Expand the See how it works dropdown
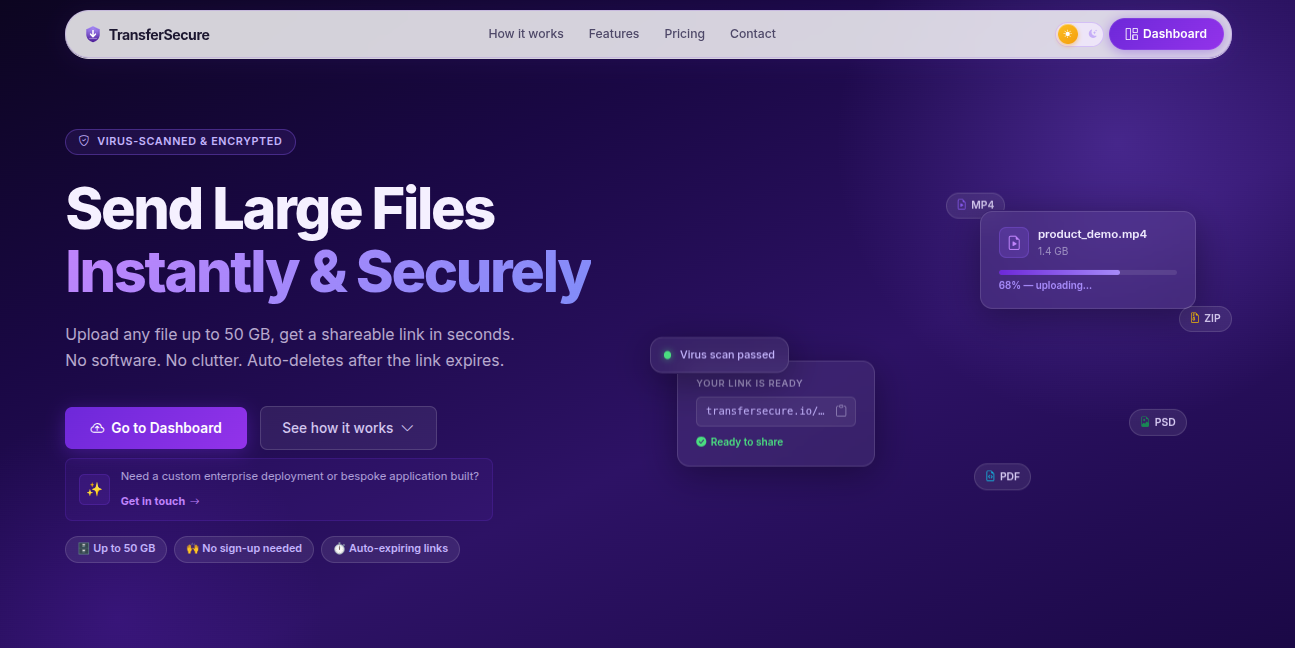 348,427
